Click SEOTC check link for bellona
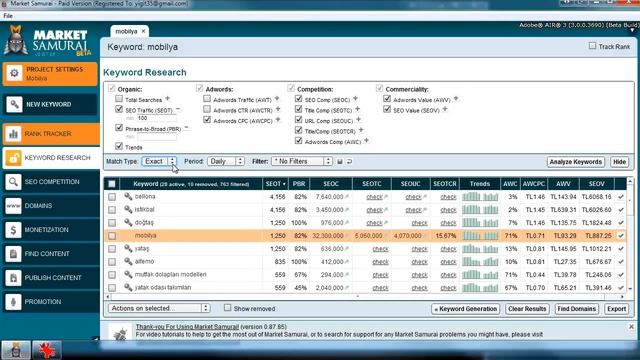Screen dimensions: 640x360 pos(374,197)
